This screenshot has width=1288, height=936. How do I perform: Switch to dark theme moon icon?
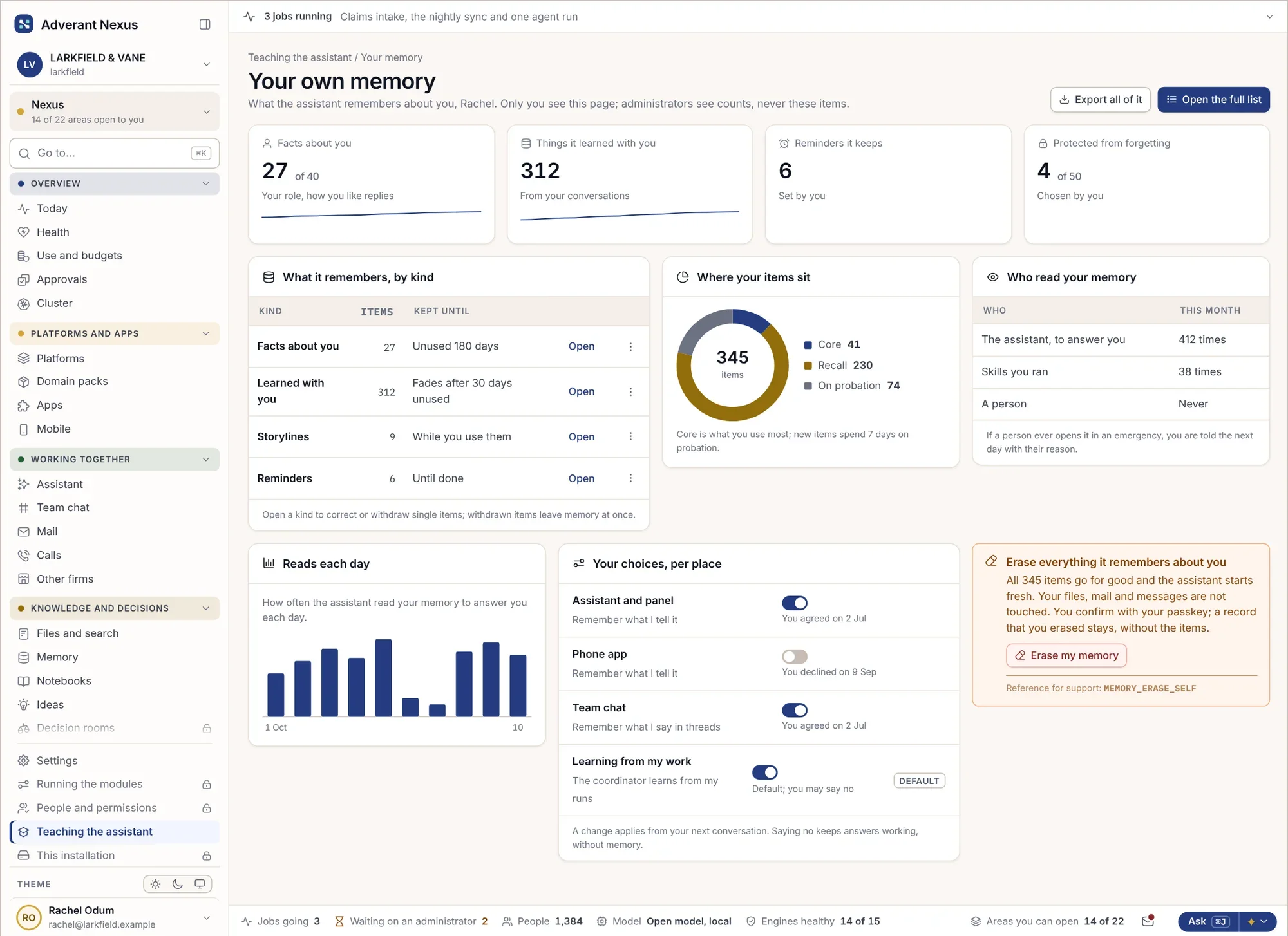(178, 884)
